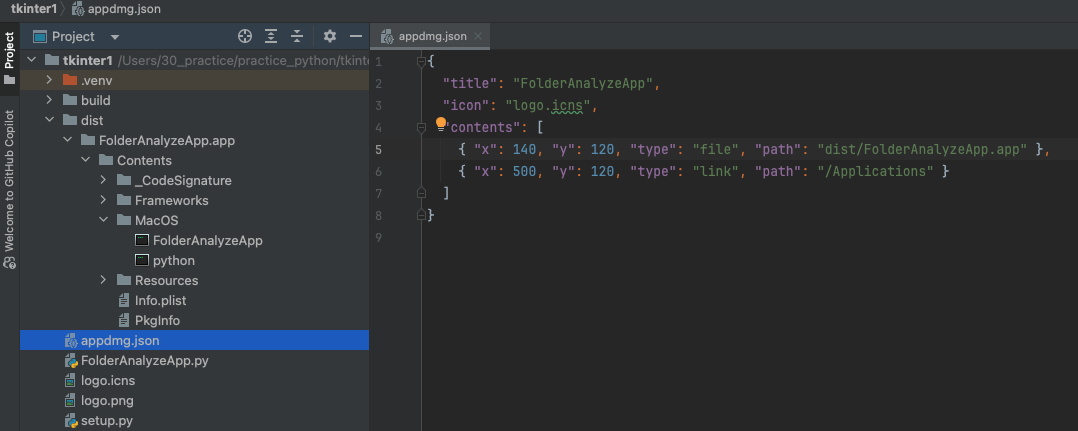Collapse the MacOS folder
This screenshot has height=431, width=1078.
(x=103, y=221)
